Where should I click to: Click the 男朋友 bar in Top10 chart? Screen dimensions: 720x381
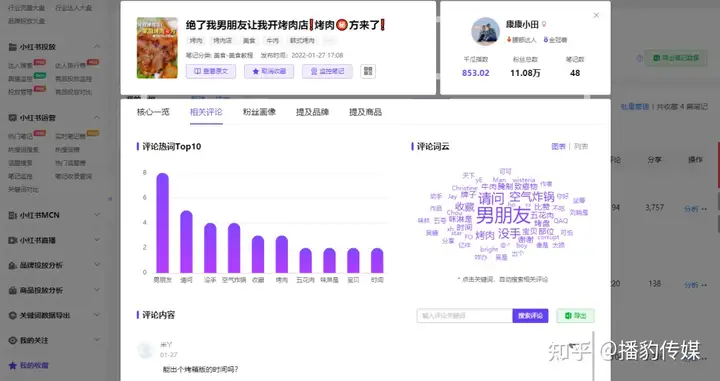click(x=163, y=223)
